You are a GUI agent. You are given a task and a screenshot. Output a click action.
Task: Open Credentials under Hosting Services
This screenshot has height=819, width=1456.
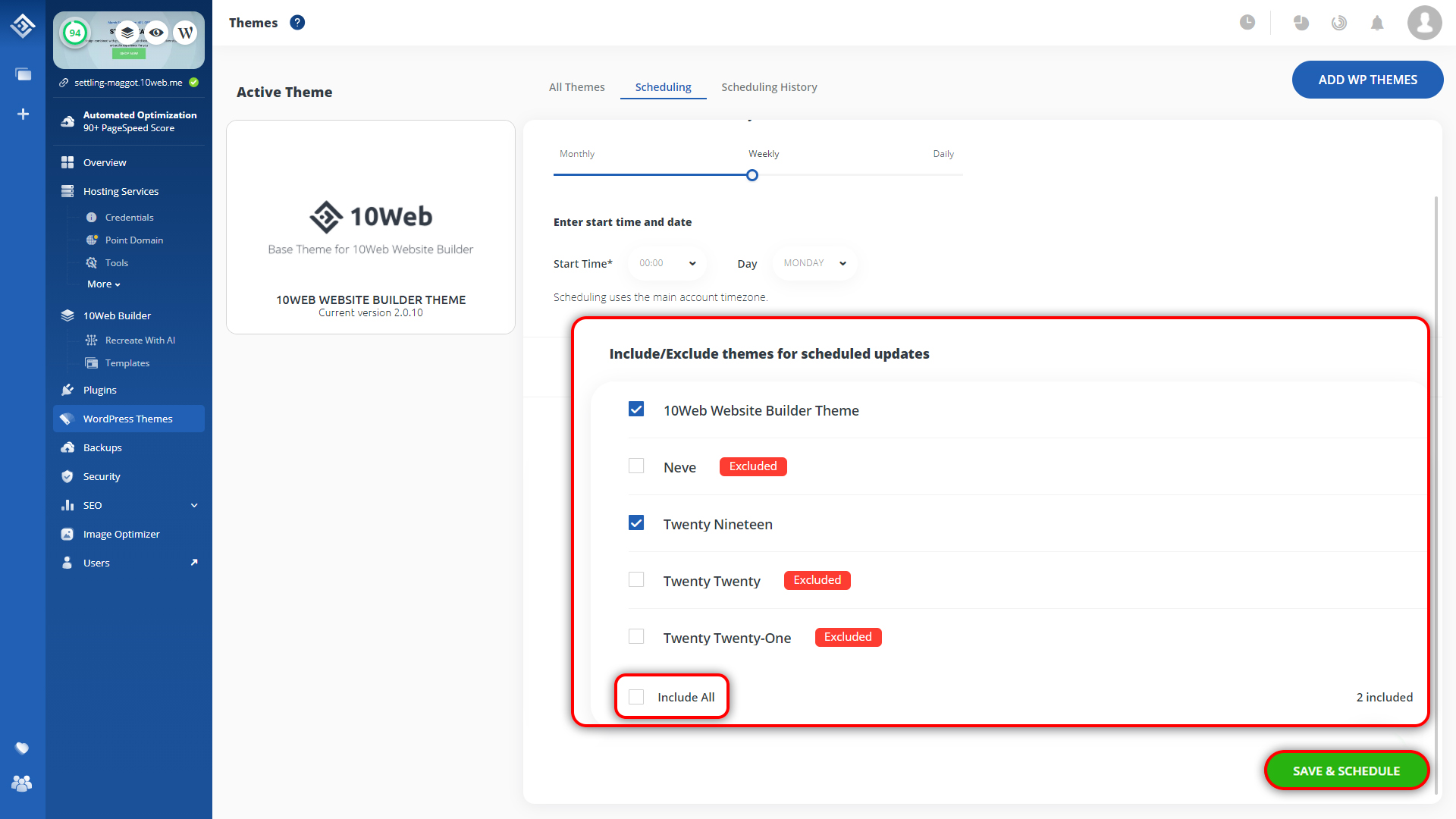coord(129,217)
